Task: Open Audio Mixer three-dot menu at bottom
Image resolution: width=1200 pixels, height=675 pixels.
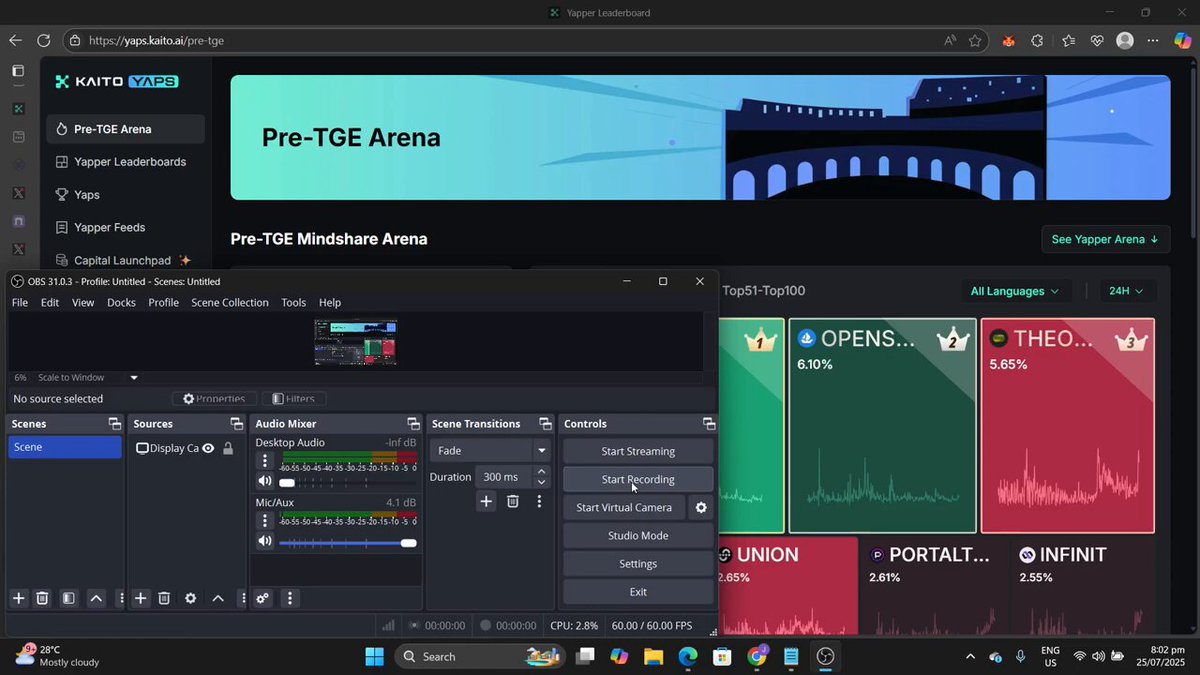Action: (x=289, y=598)
